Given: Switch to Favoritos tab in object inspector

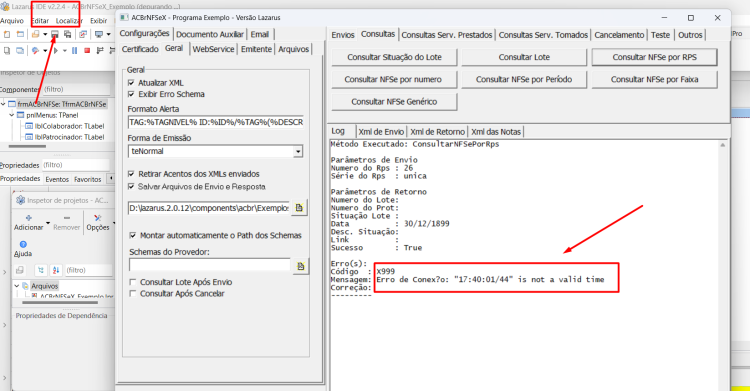Looking at the screenshot, I should click(88, 179).
